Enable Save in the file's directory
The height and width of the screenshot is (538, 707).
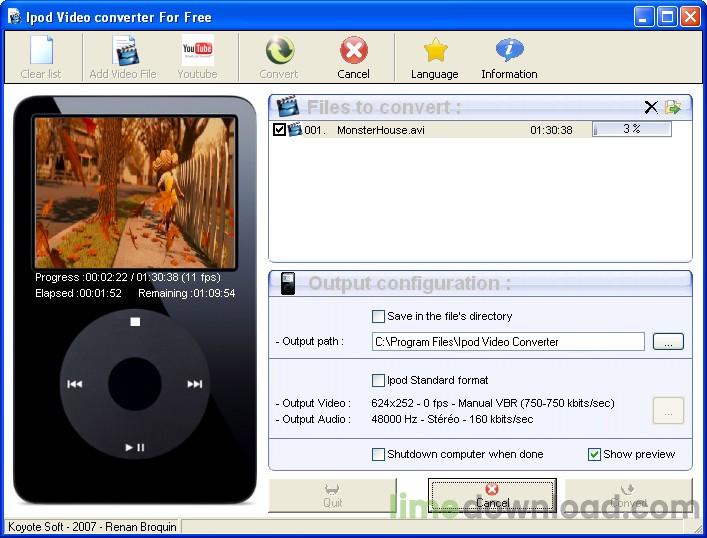click(378, 317)
